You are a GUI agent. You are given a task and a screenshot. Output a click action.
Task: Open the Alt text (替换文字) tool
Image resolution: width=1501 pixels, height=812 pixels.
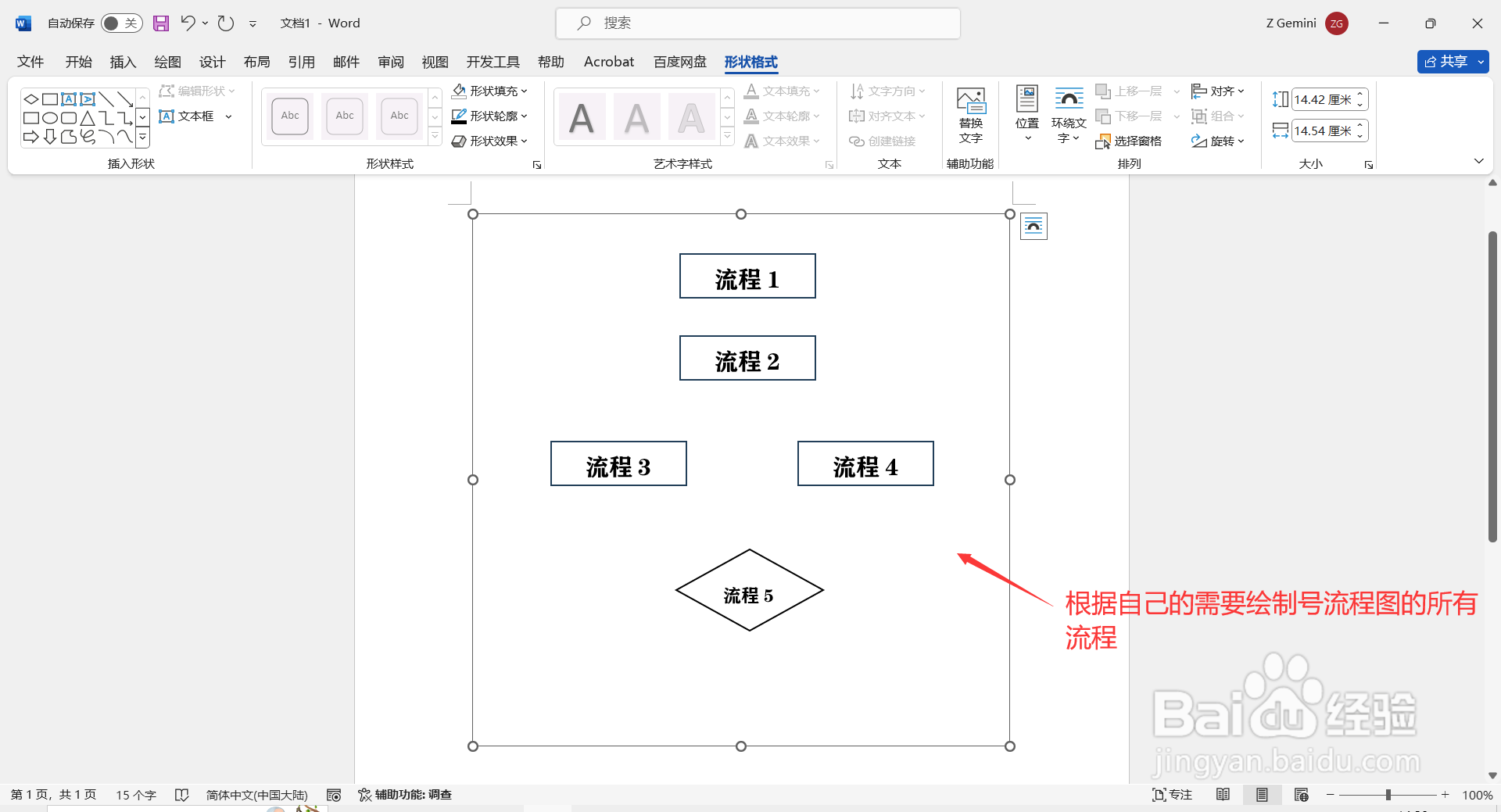pyautogui.click(x=971, y=116)
